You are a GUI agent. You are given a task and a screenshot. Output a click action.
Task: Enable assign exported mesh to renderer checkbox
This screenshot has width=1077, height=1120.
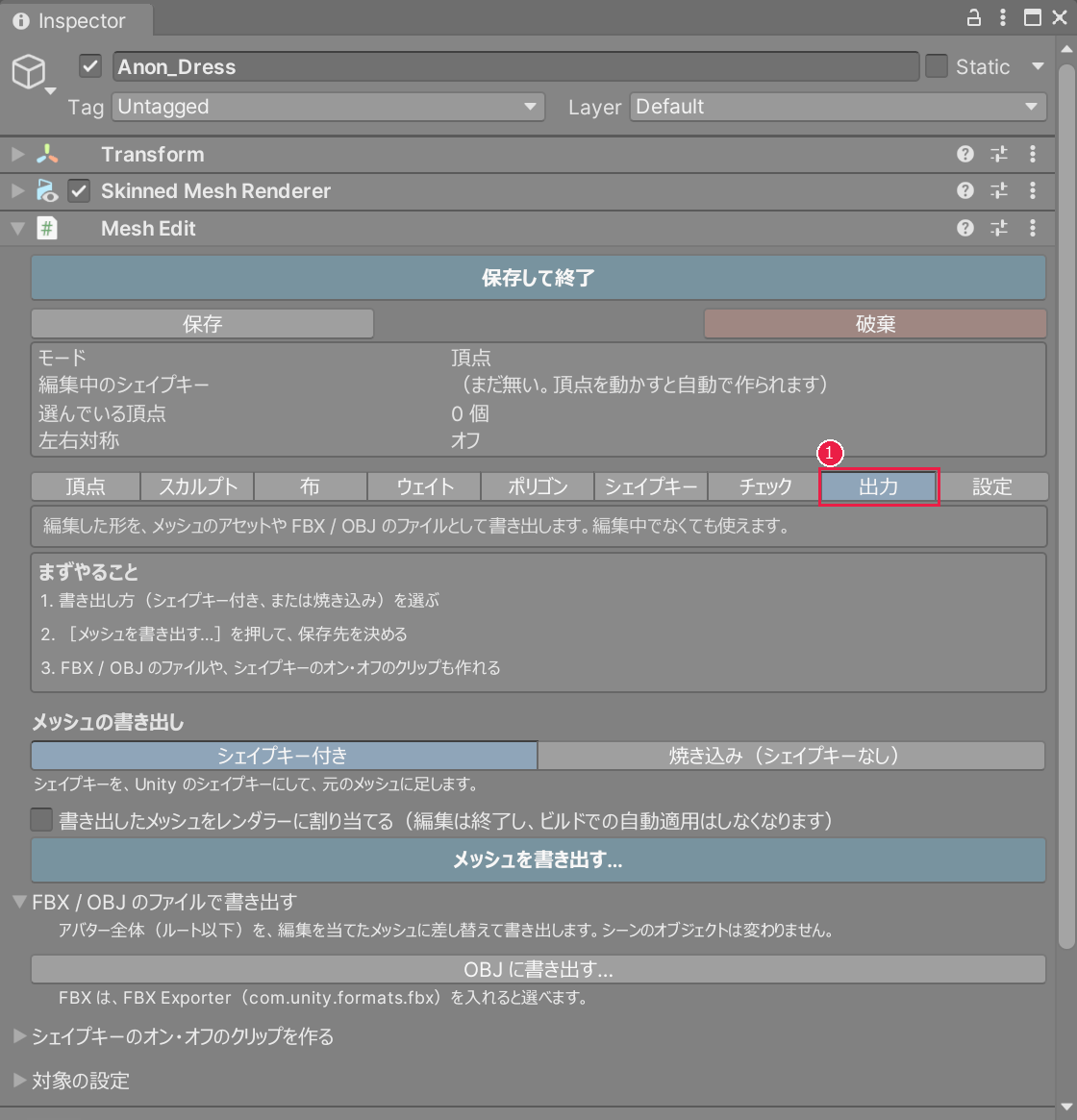click(x=41, y=819)
